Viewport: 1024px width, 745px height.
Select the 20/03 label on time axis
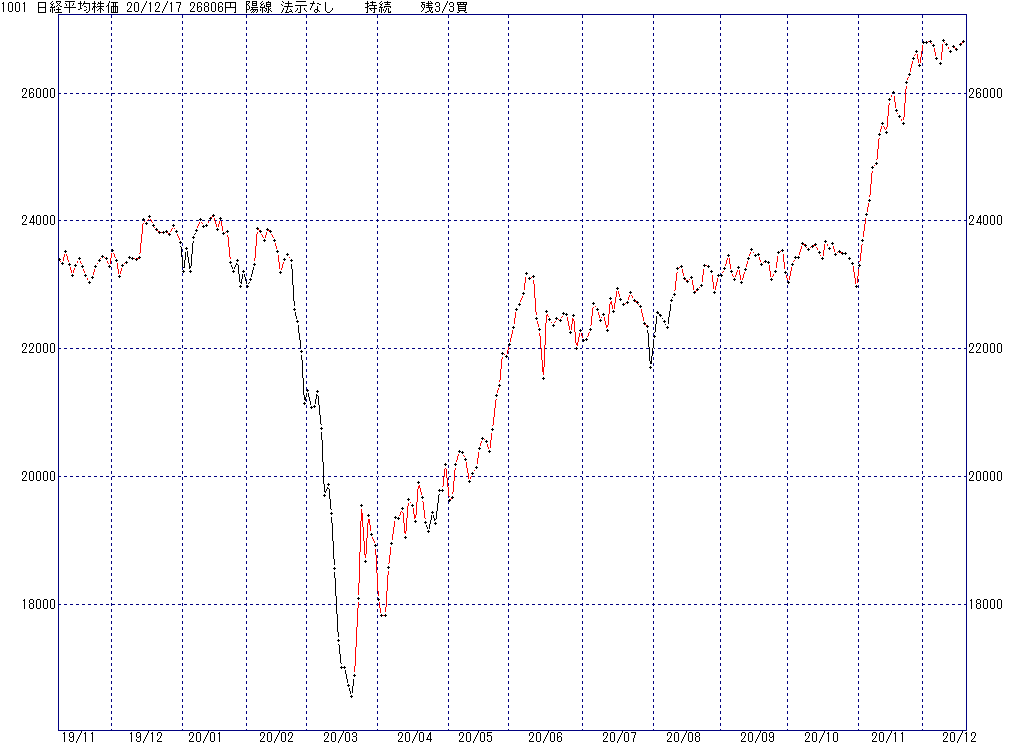340,737
